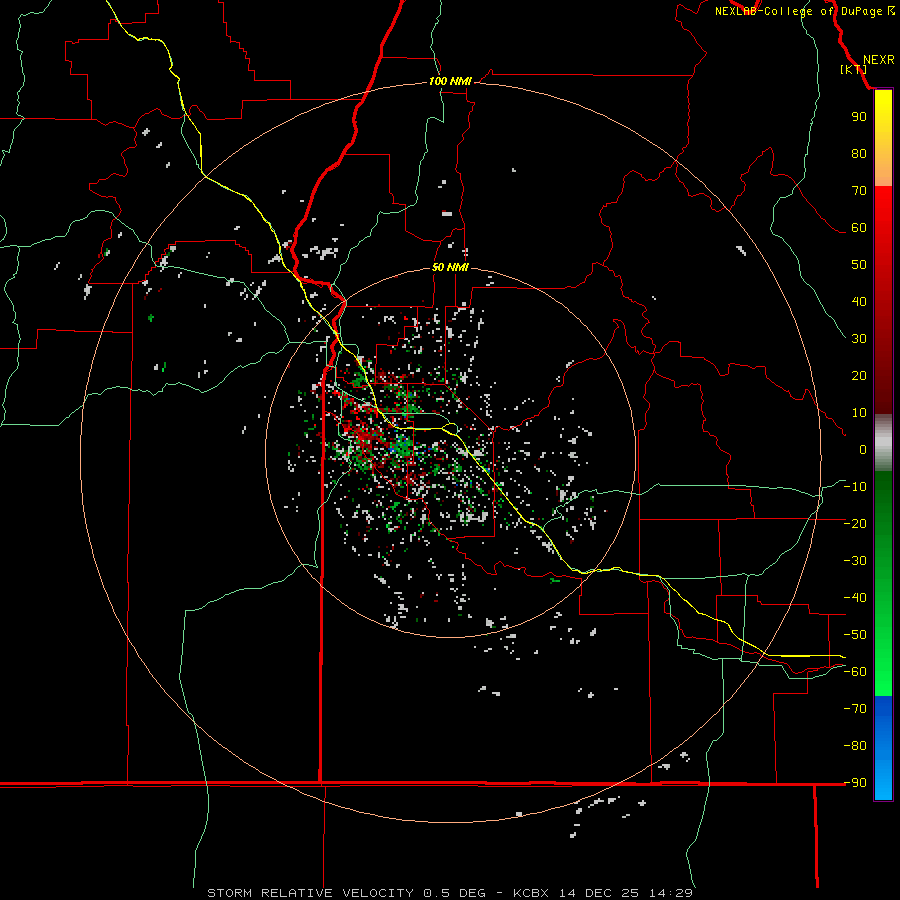This screenshot has height=900, width=900.
Task: Click the -80 scale value
Action: pyautogui.click(x=855, y=746)
